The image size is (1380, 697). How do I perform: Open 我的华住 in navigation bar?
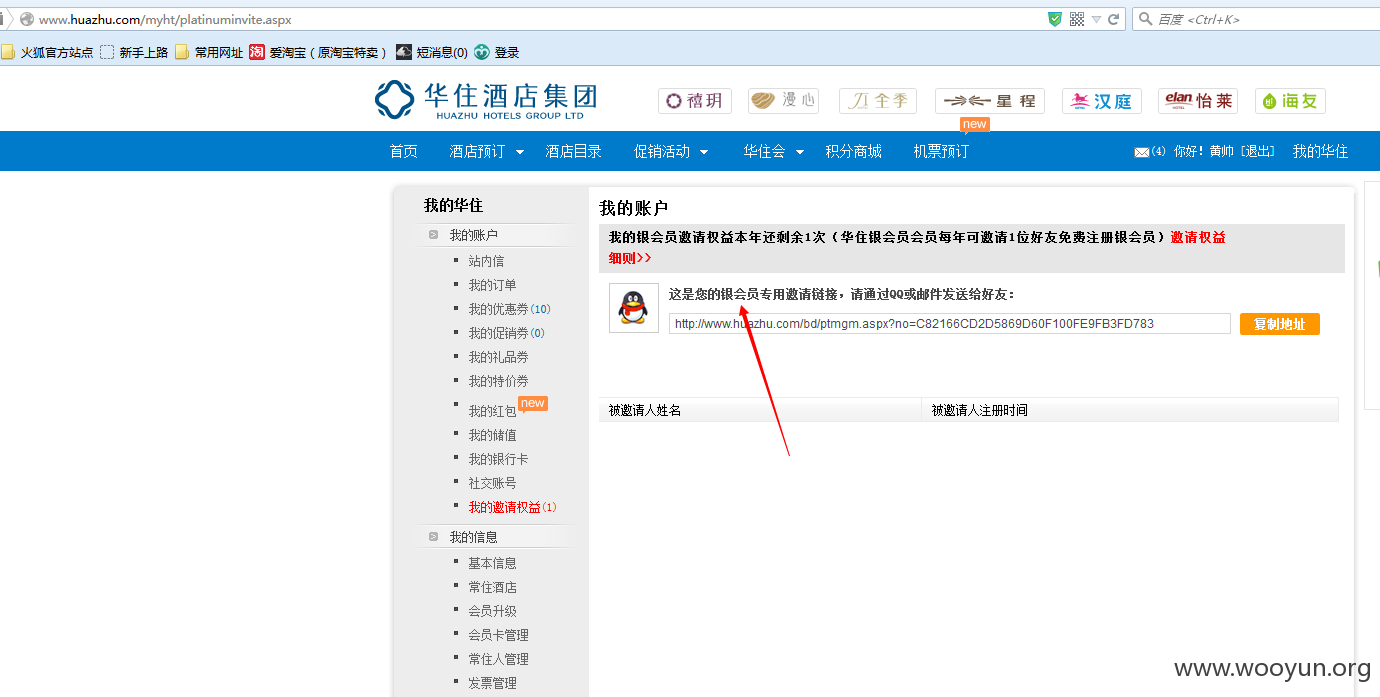pos(1320,151)
